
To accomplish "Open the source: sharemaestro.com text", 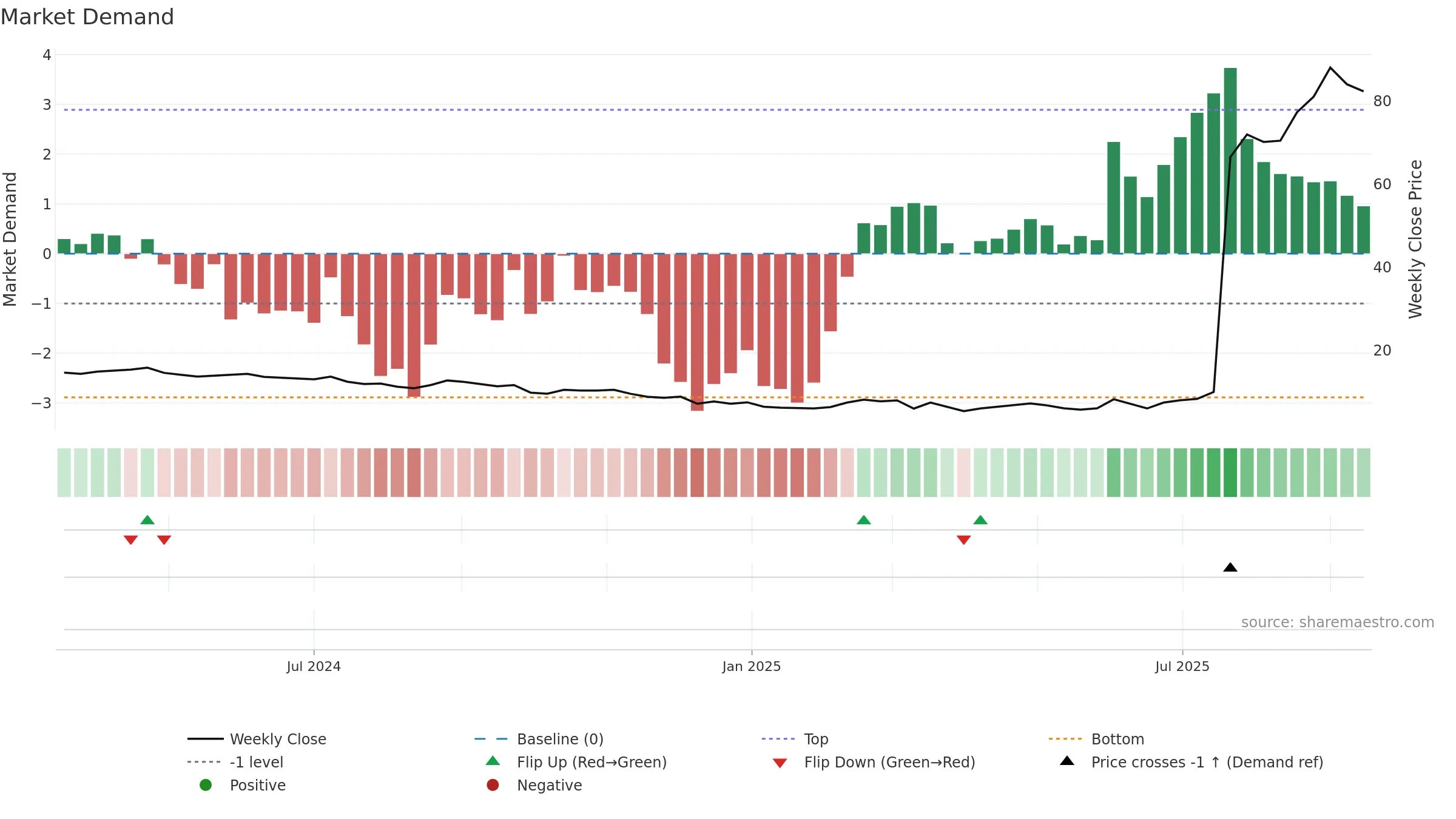I will (x=1338, y=622).
